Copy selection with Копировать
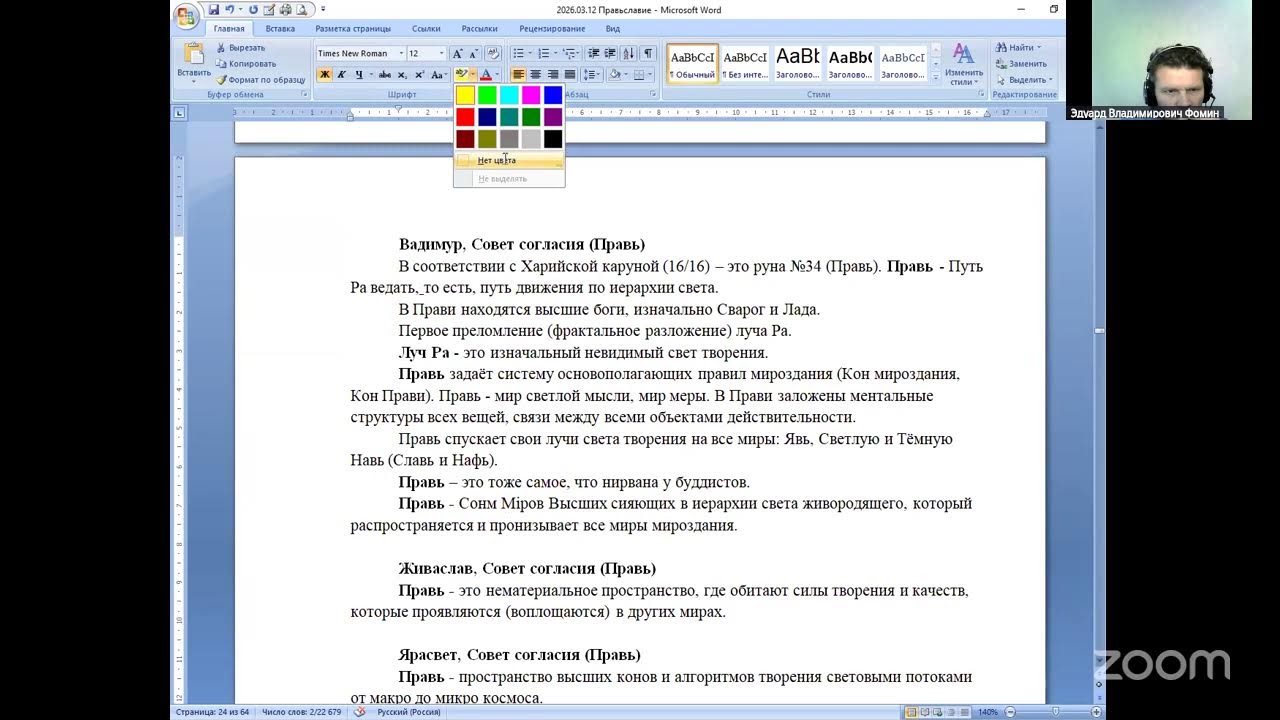1280x720 pixels. click(x=245, y=63)
